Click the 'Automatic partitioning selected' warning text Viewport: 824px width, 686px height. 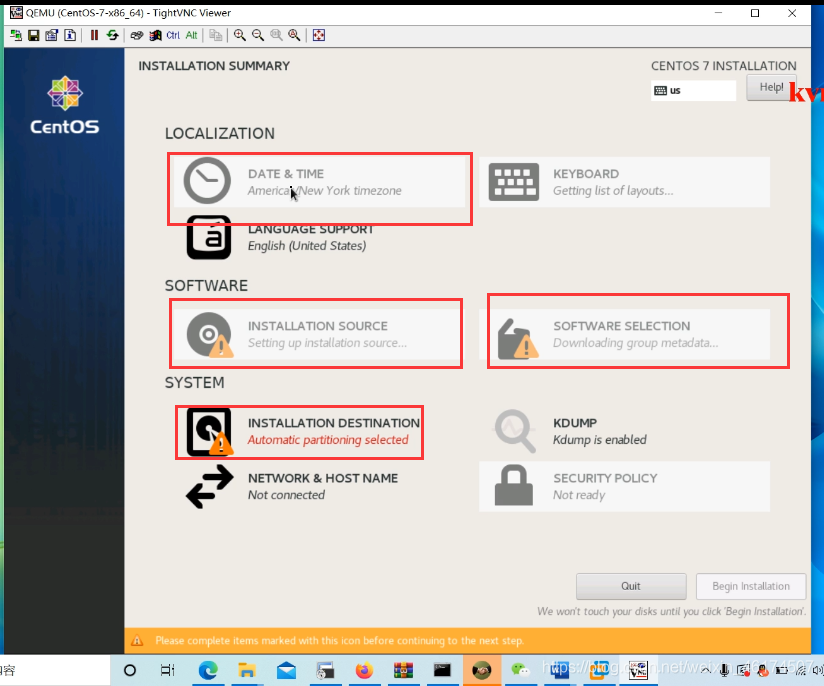point(328,440)
